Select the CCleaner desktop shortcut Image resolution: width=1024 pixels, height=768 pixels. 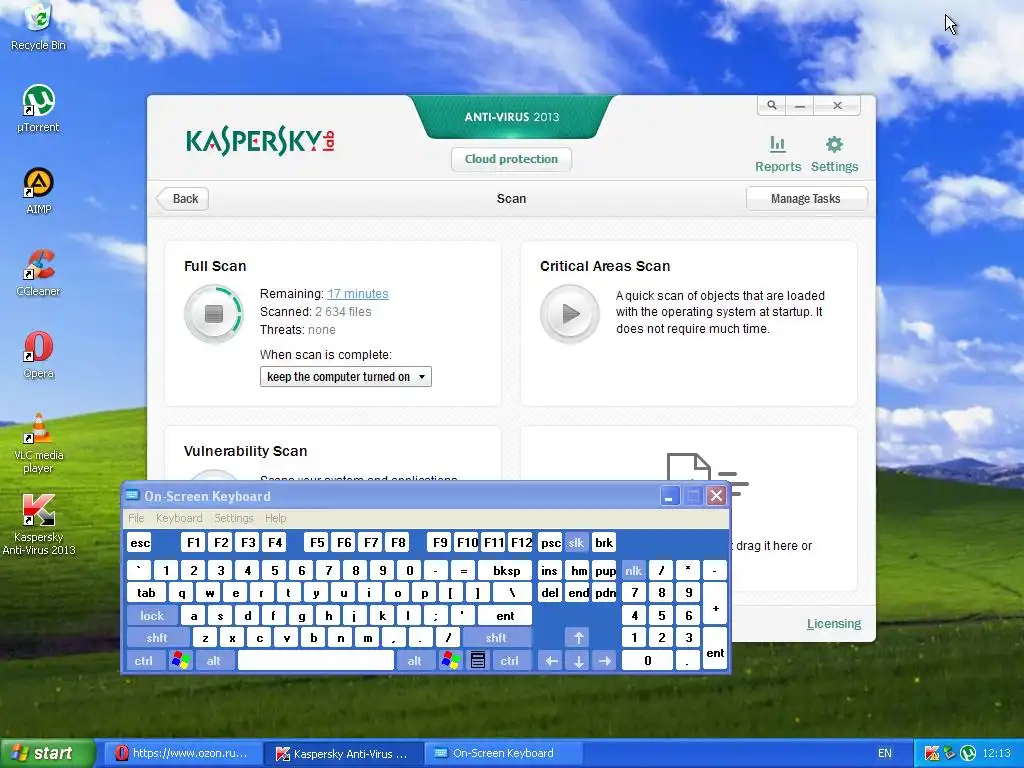39,273
